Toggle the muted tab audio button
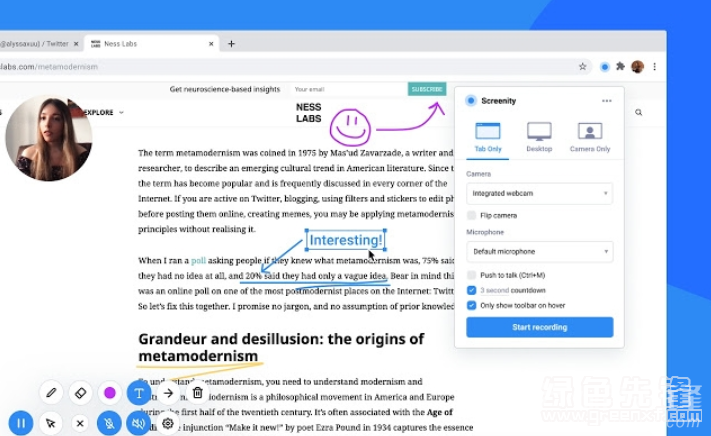 click(138, 423)
